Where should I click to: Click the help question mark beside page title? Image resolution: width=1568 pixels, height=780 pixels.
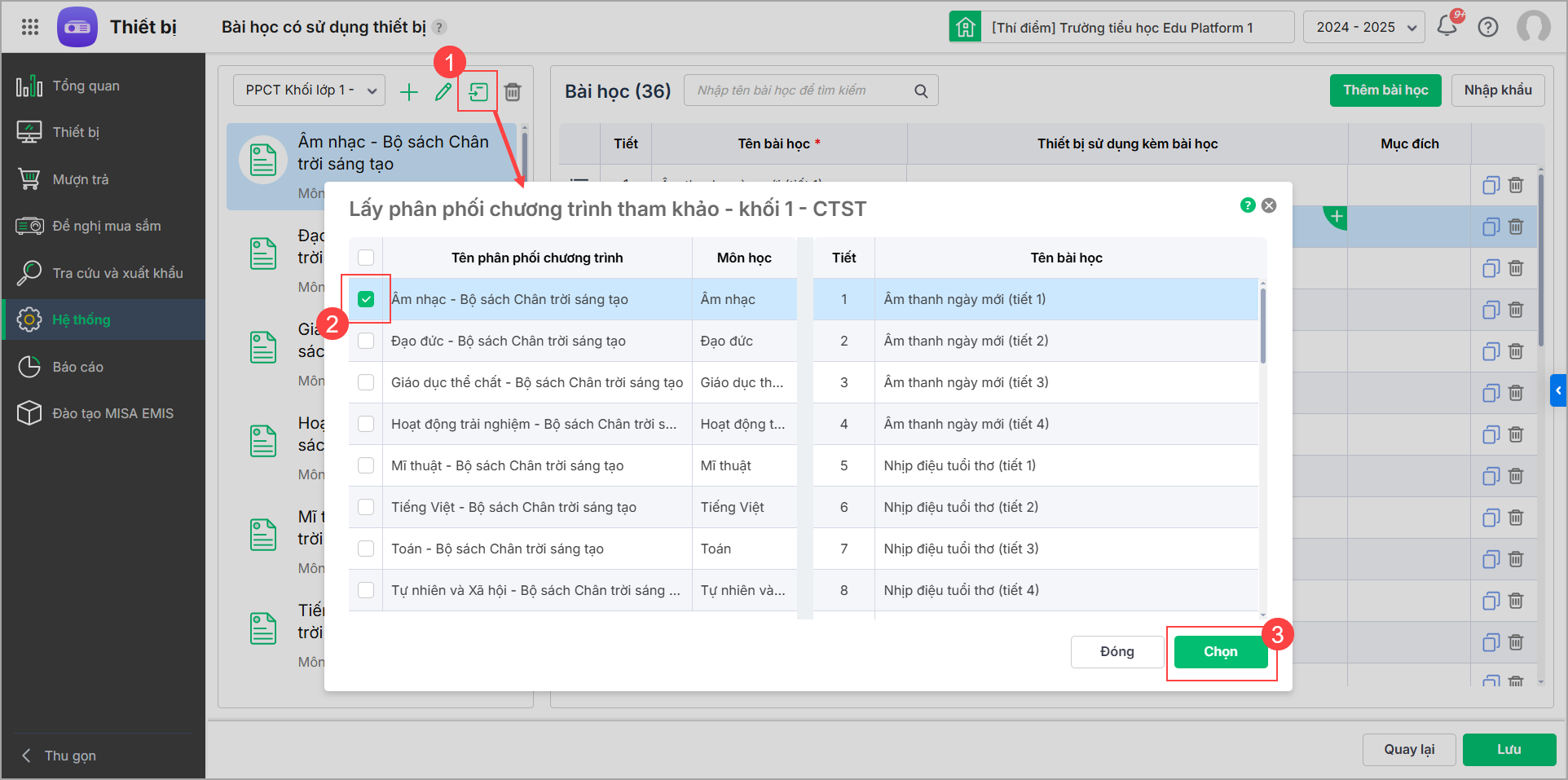(439, 27)
